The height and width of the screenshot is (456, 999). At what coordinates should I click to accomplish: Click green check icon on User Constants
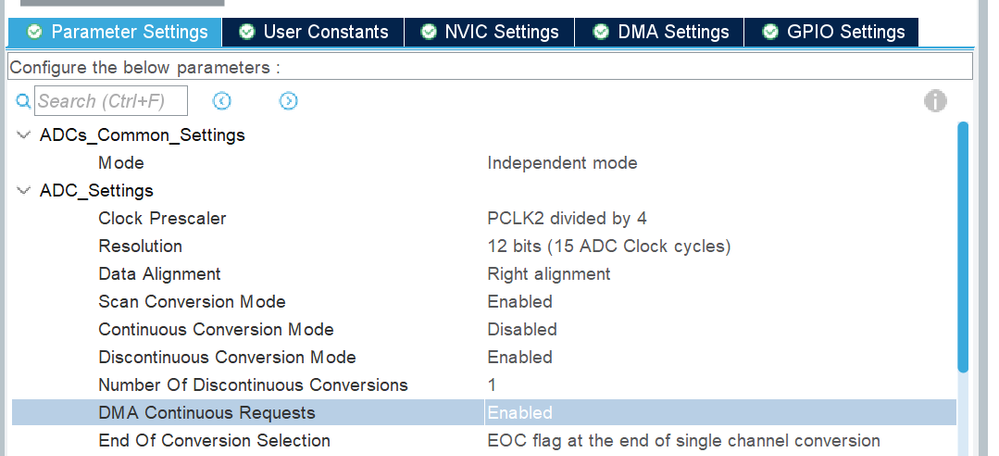tap(247, 32)
